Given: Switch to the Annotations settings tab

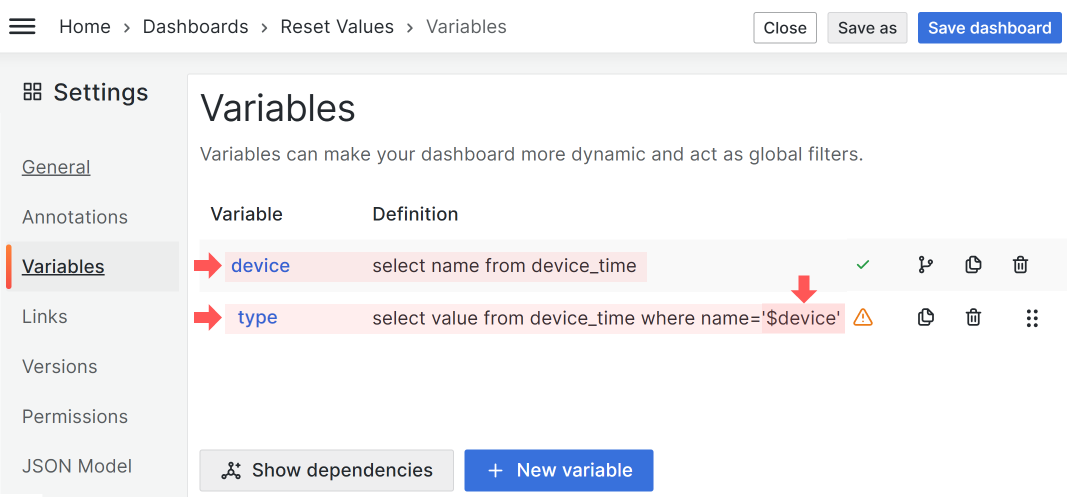Looking at the screenshot, I should 75,217.
